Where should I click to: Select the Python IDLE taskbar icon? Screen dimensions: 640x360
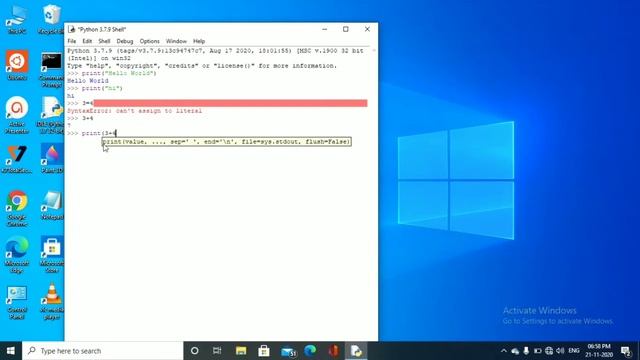(356, 351)
